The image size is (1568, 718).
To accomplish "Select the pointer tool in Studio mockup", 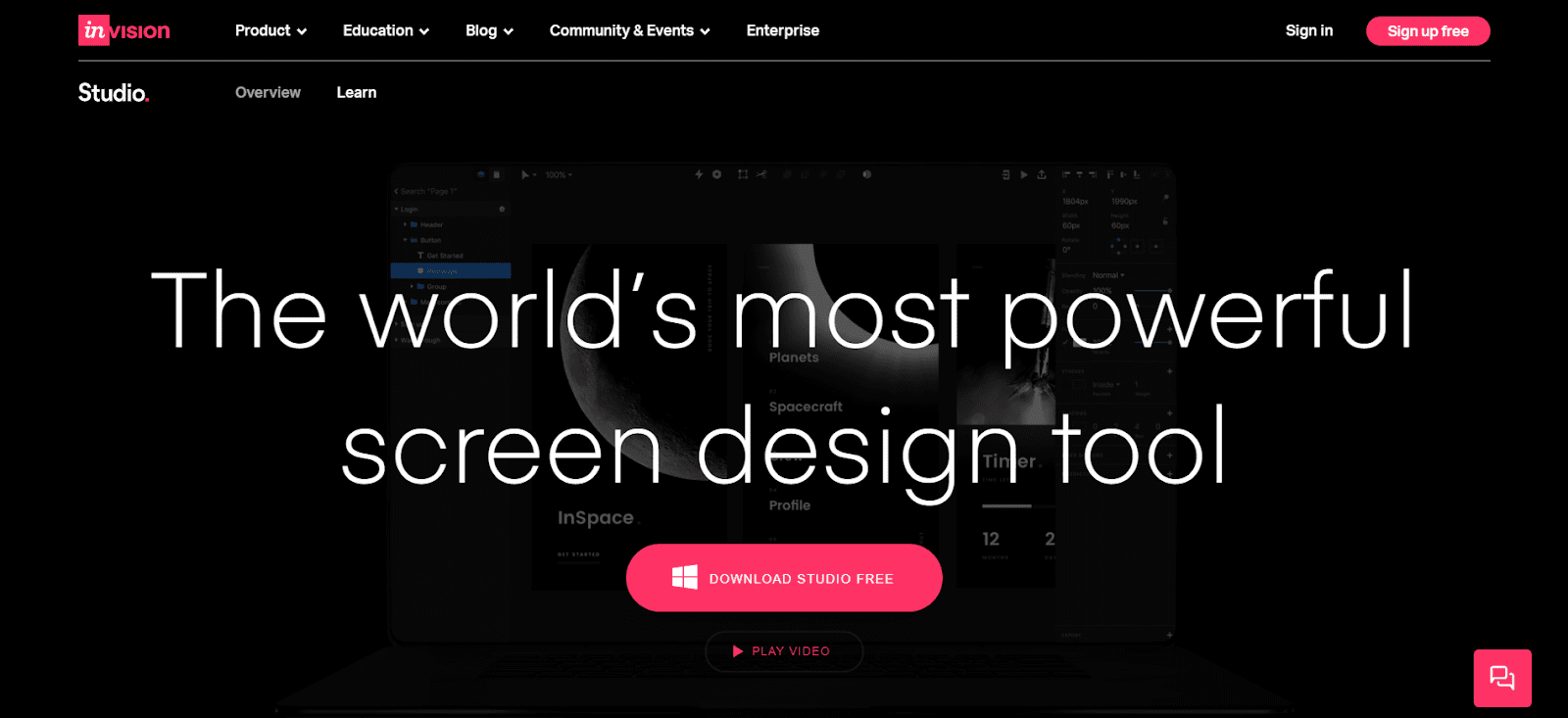I will click(x=525, y=174).
